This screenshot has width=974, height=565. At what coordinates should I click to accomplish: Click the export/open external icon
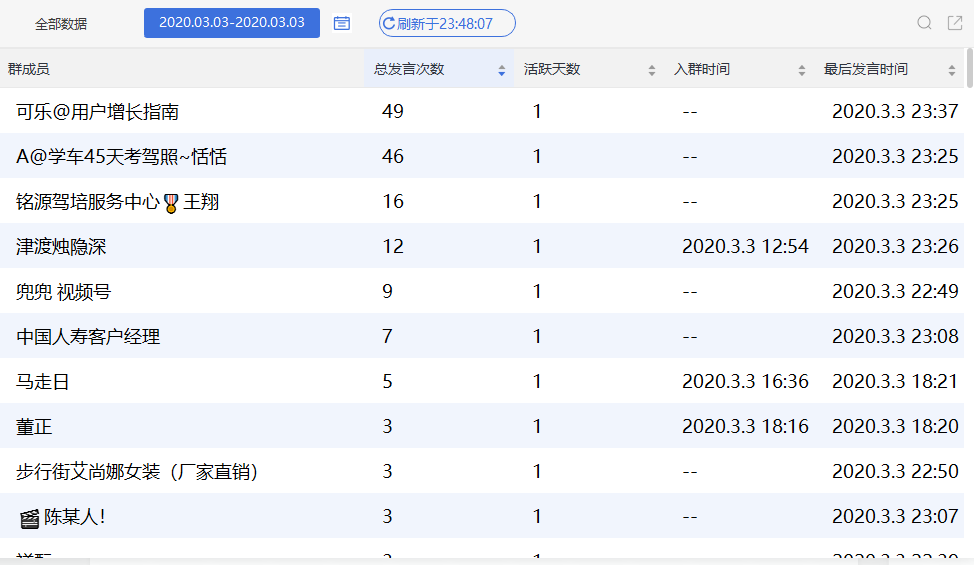click(x=955, y=23)
